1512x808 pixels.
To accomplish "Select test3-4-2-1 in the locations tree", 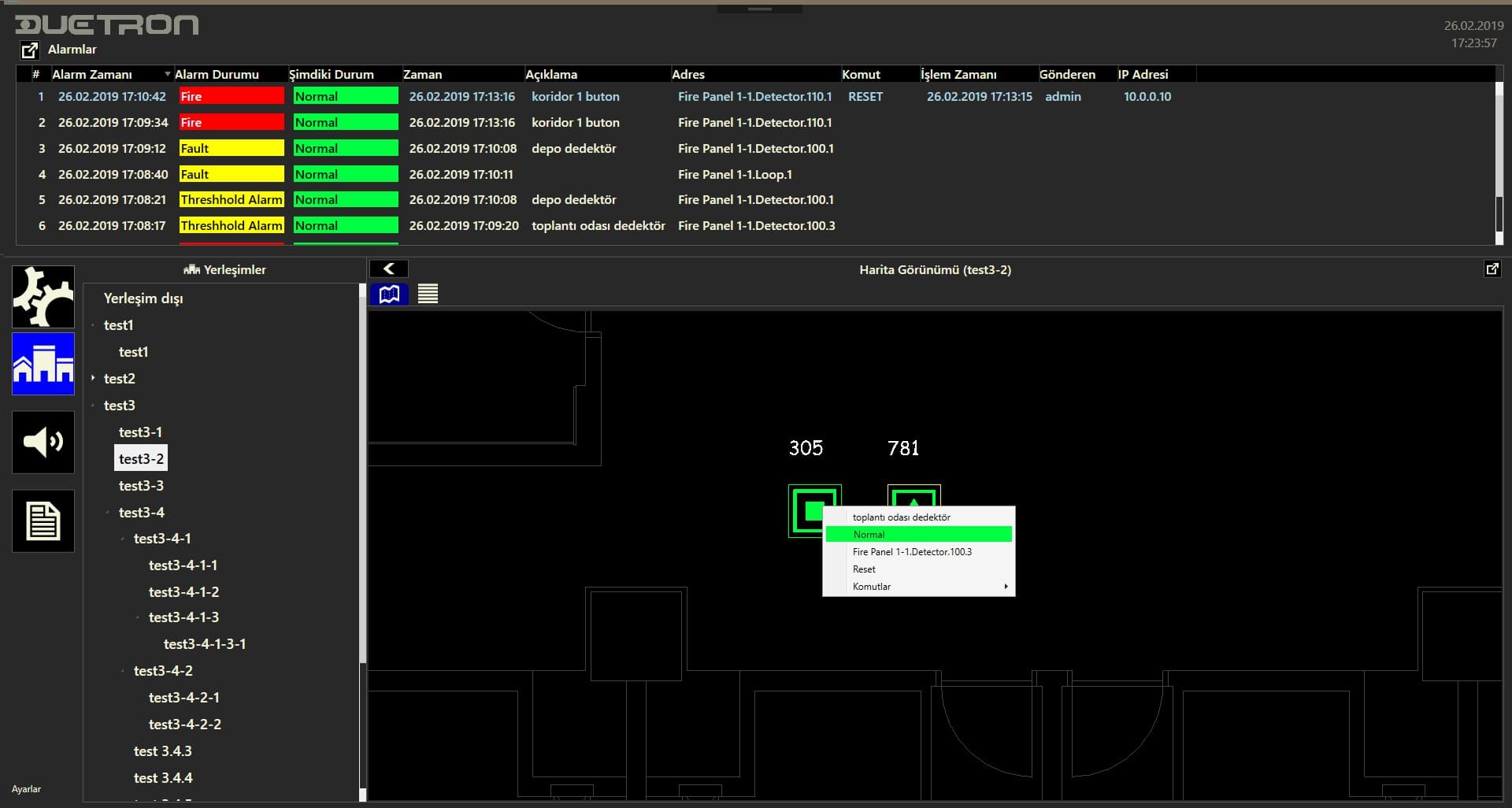I will [x=184, y=698].
